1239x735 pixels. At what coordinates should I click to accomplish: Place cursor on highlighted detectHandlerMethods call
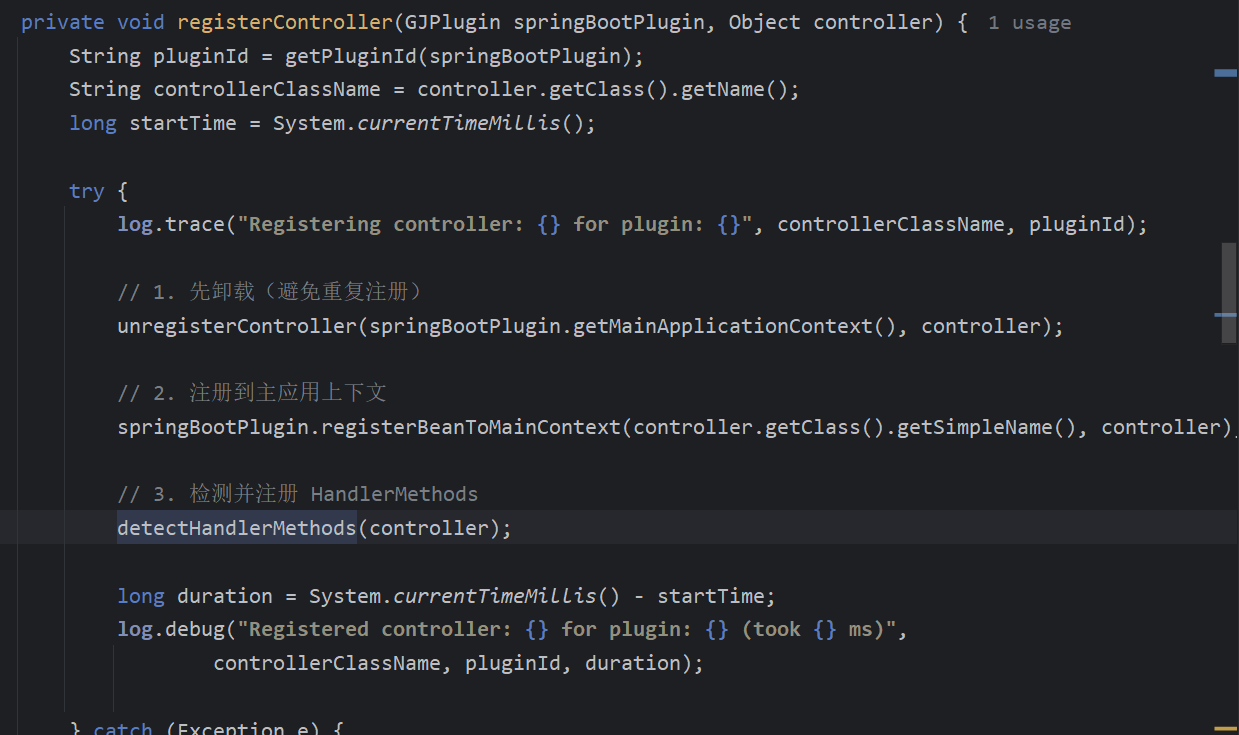[x=237, y=528]
